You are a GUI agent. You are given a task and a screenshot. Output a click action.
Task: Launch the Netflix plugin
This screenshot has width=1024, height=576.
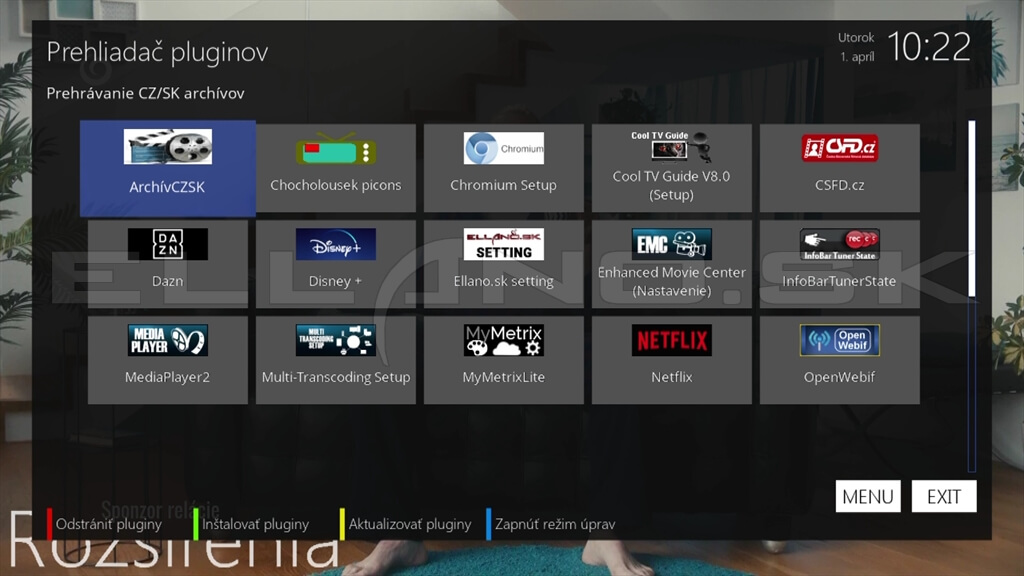click(x=671, y=360)
